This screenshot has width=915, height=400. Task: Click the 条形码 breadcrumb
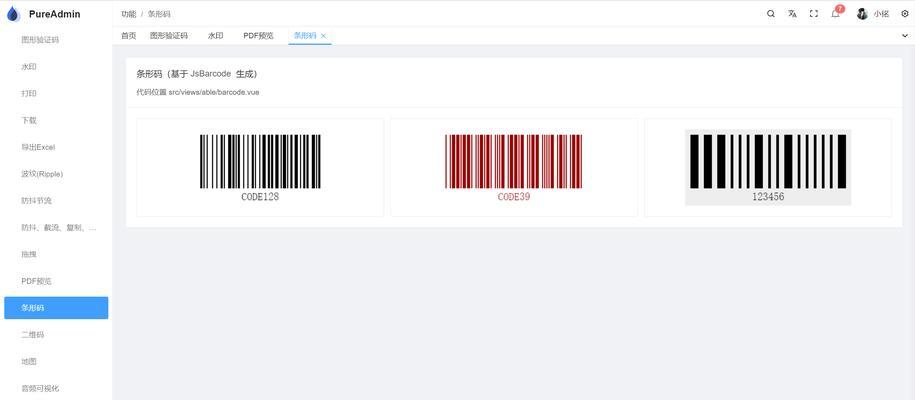159,14
